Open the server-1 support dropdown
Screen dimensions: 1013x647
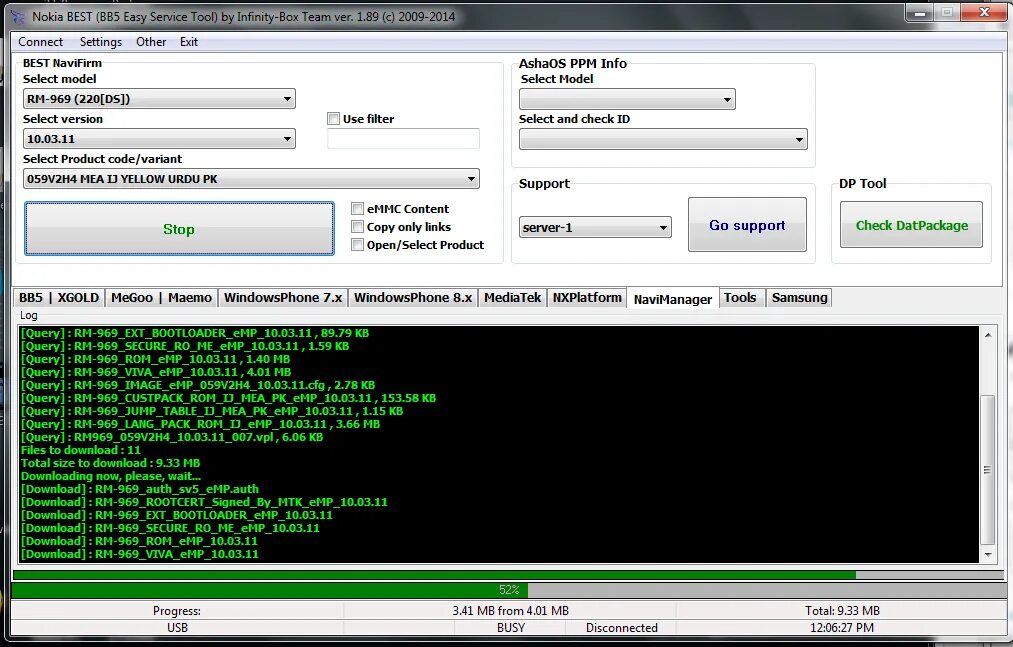coord(595,228)
